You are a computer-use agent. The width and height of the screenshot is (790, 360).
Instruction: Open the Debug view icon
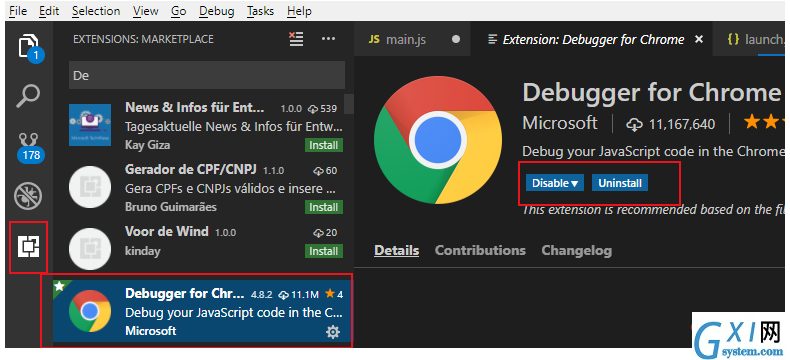click(x=28, y=196)
